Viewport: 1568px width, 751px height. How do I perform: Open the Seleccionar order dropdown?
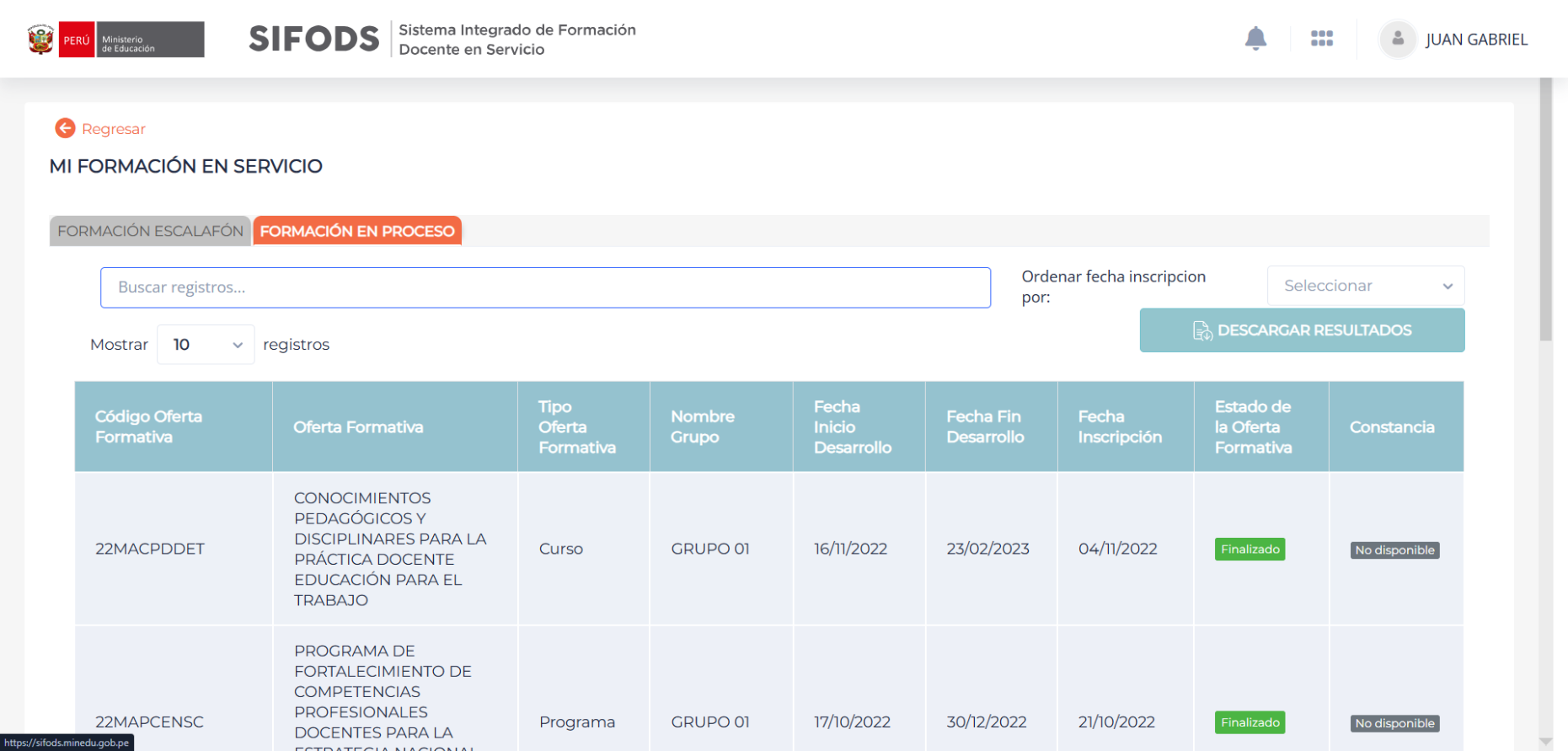click(x=1365, y=286)
